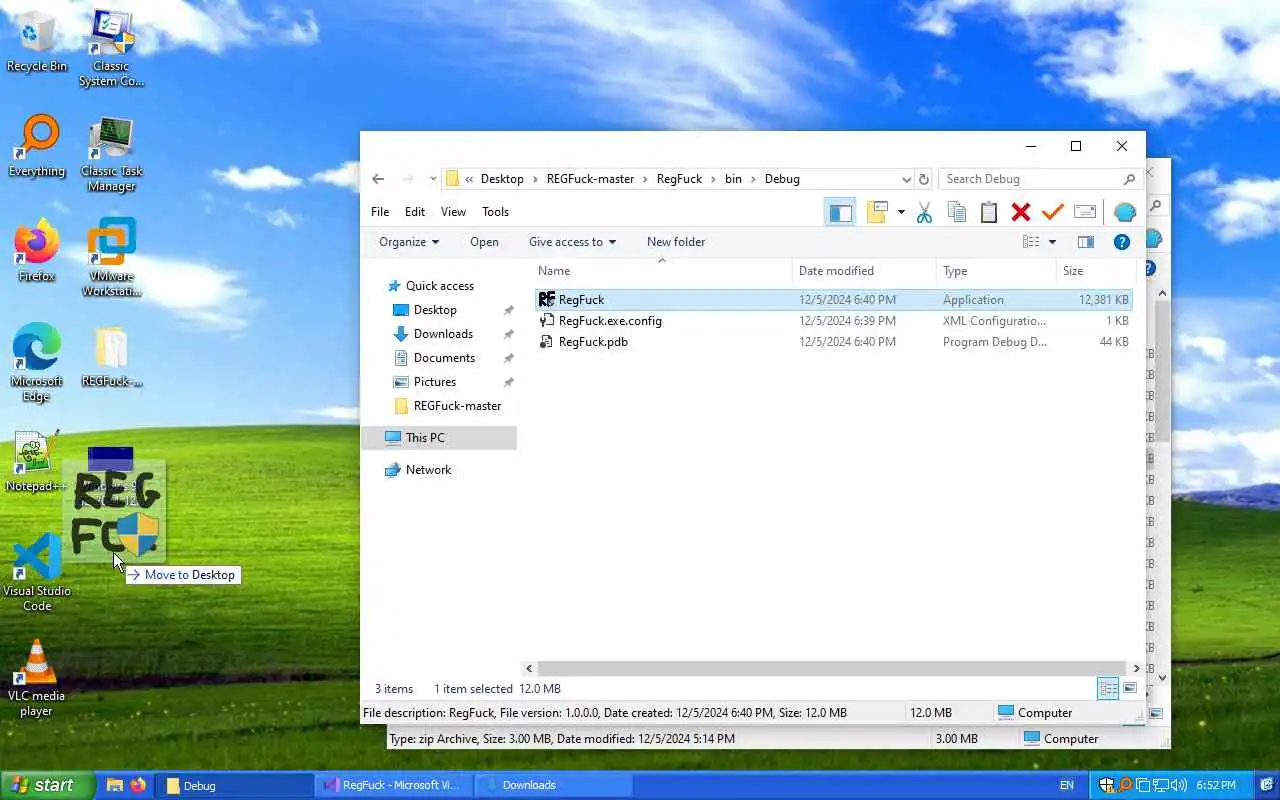
Task: Expand the folder options dropdown arrow
Action: pyautogui.click(x=901, y=212)
